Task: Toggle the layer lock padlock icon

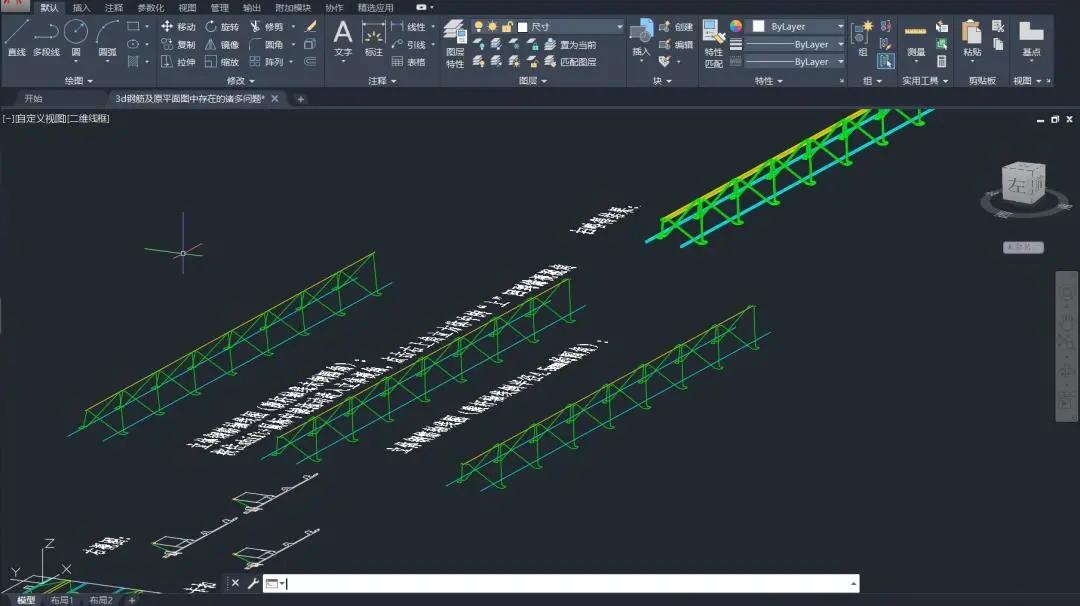Action: 507,27
